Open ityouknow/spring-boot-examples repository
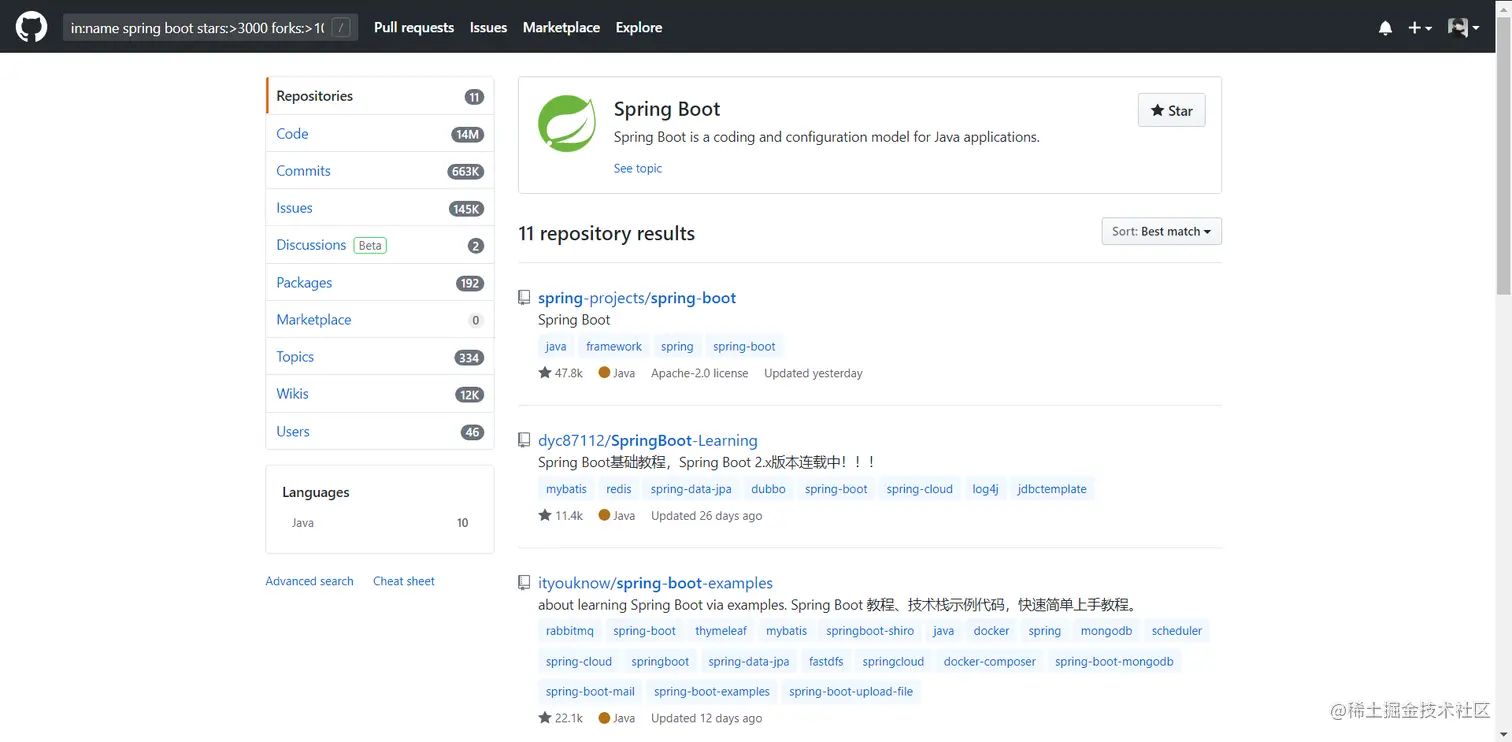The height and width of the screenshot is (742, 1512). (655, 582)
